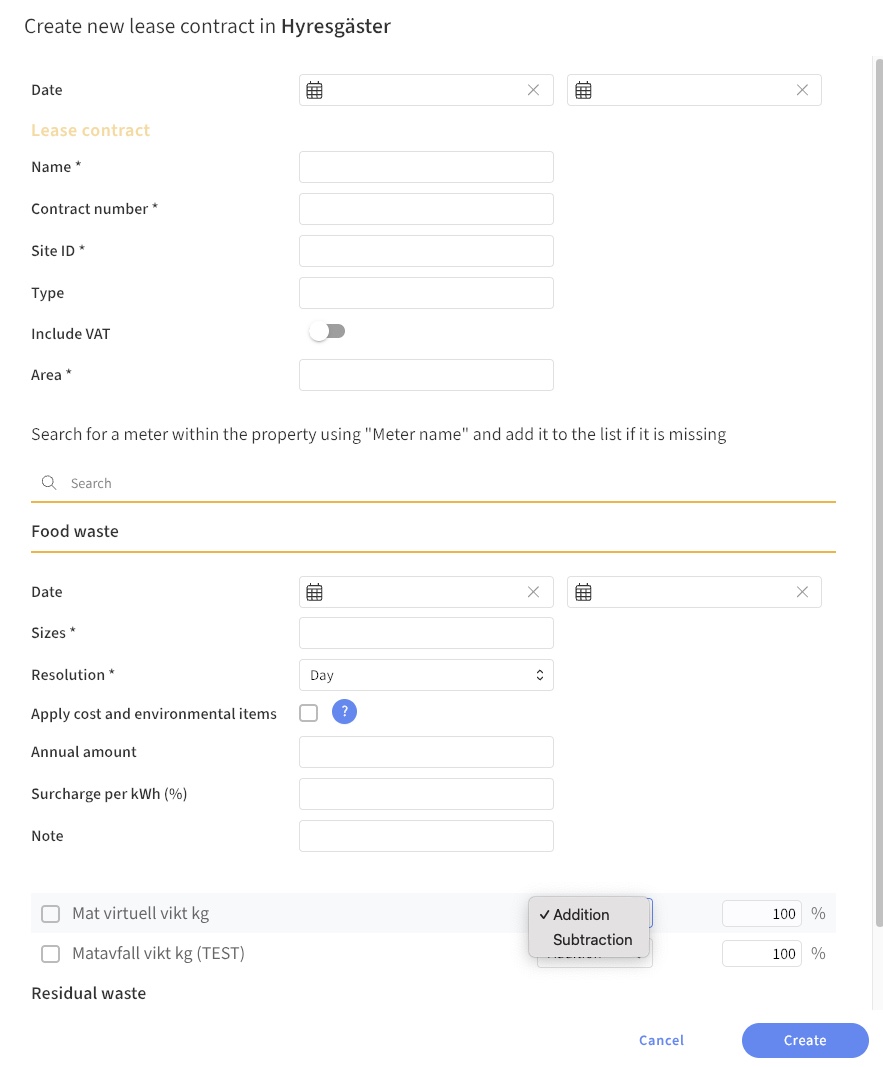Click the Contract number input field

coord(426,209)
